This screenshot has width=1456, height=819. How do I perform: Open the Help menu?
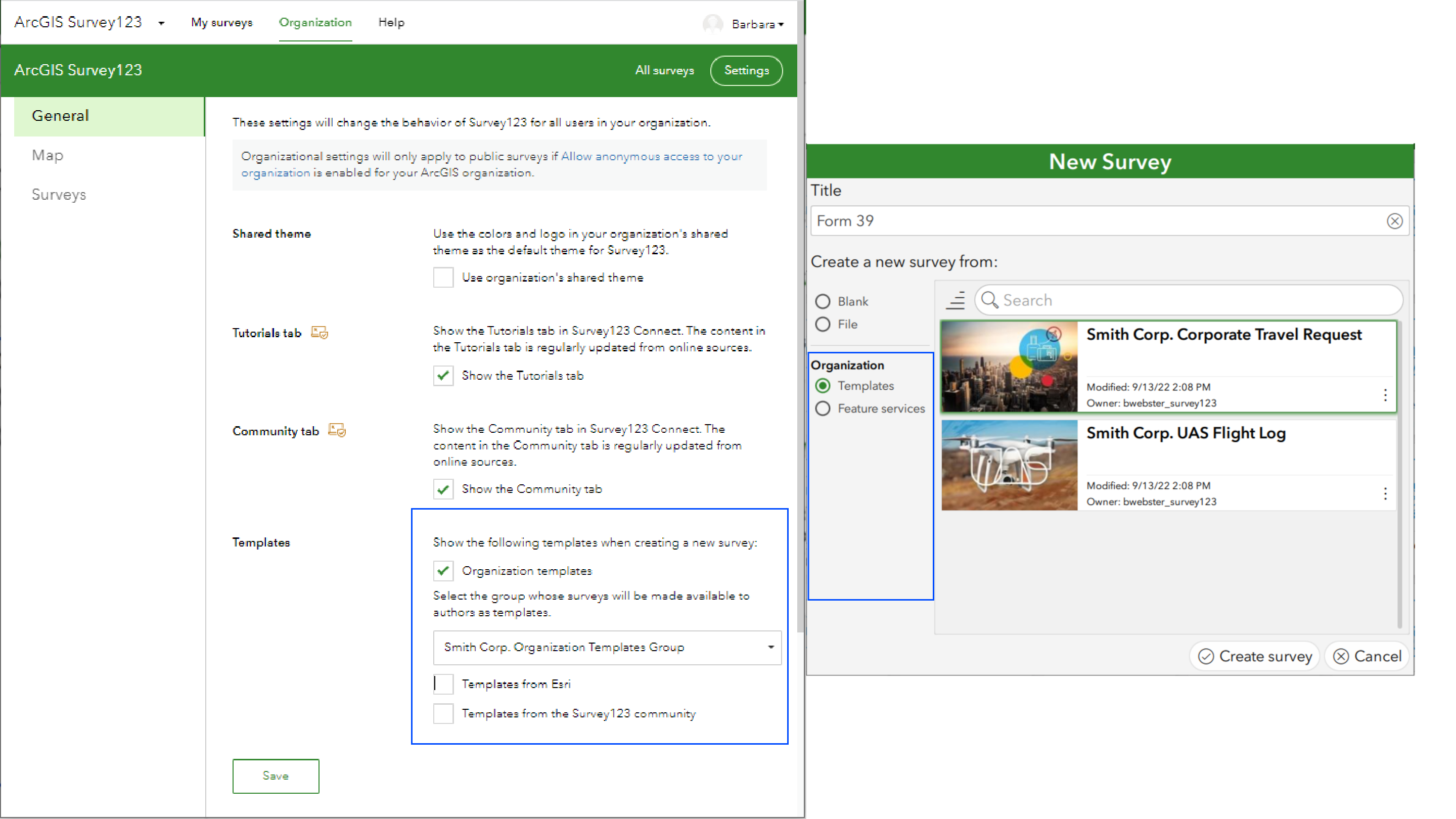391,23
